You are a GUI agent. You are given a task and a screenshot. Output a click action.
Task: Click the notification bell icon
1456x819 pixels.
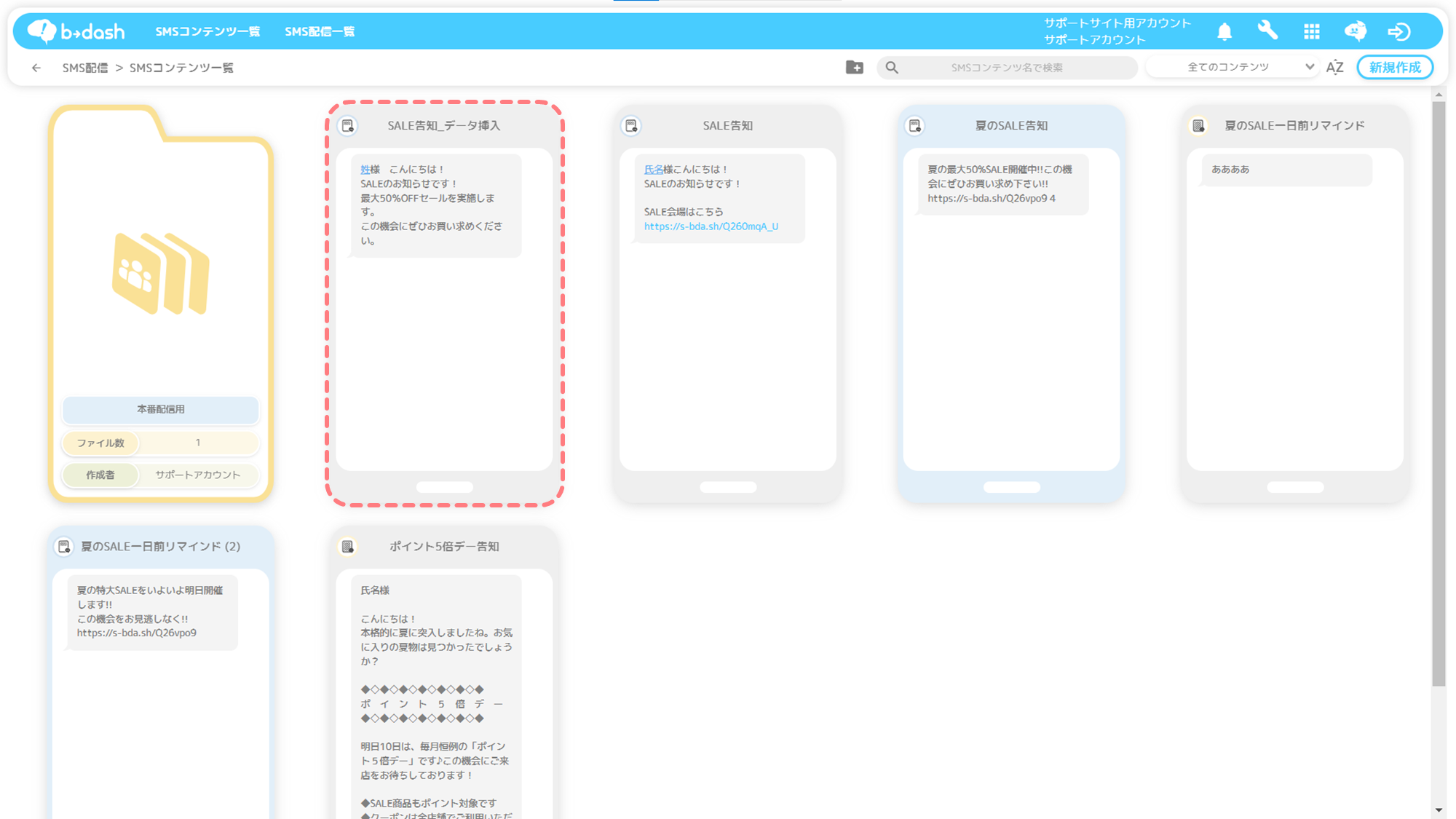pos(1224,31)
